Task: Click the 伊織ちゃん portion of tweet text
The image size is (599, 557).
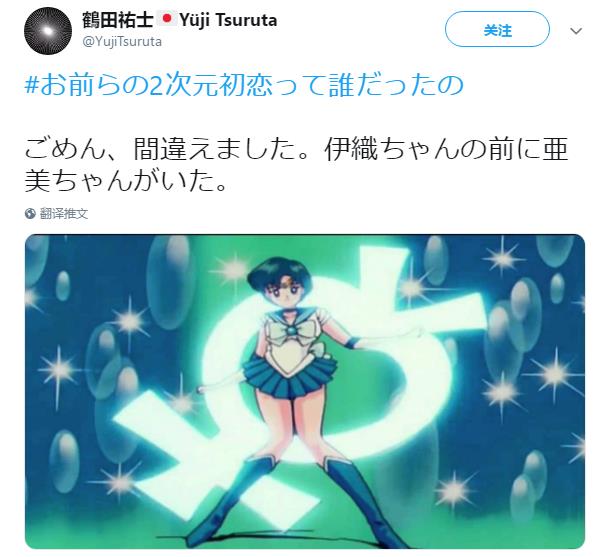Action: pos(390,149)
